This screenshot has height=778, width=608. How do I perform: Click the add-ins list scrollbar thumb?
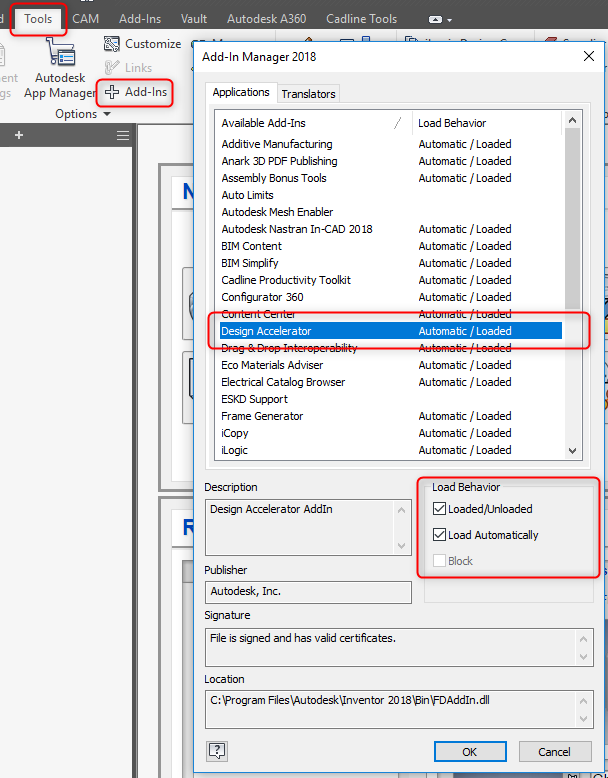572,218
